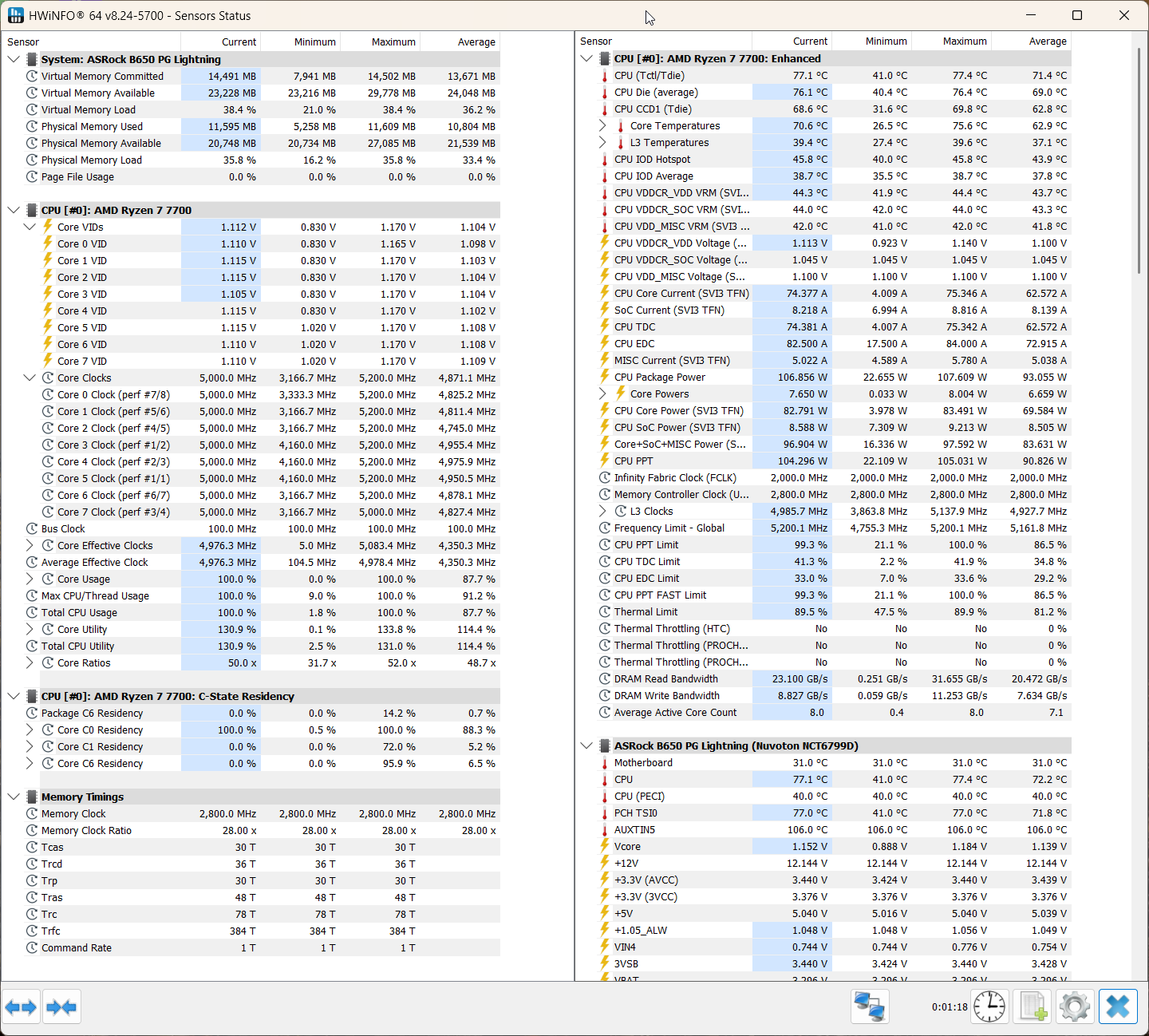Click left panel Maximum column header
Image resolution: width=1149 pixels, height=1036 pixels.
381,42
